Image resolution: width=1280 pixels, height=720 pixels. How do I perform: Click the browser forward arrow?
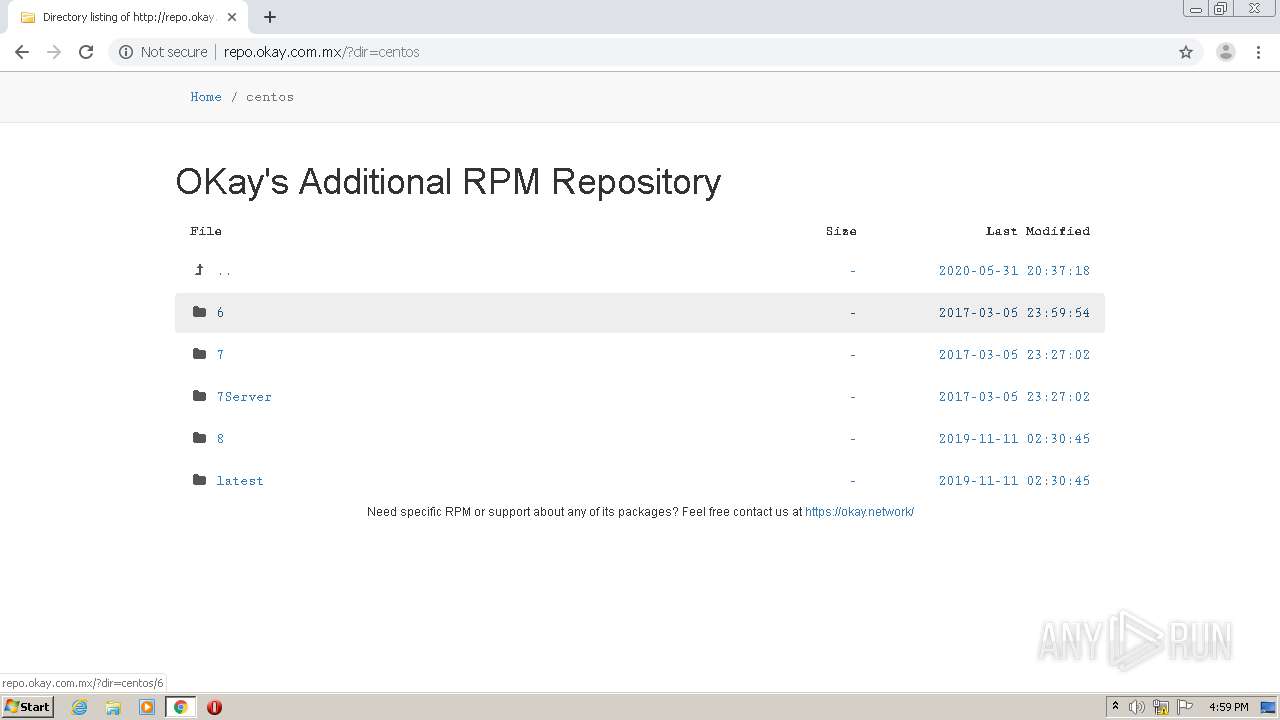(54, 52)
